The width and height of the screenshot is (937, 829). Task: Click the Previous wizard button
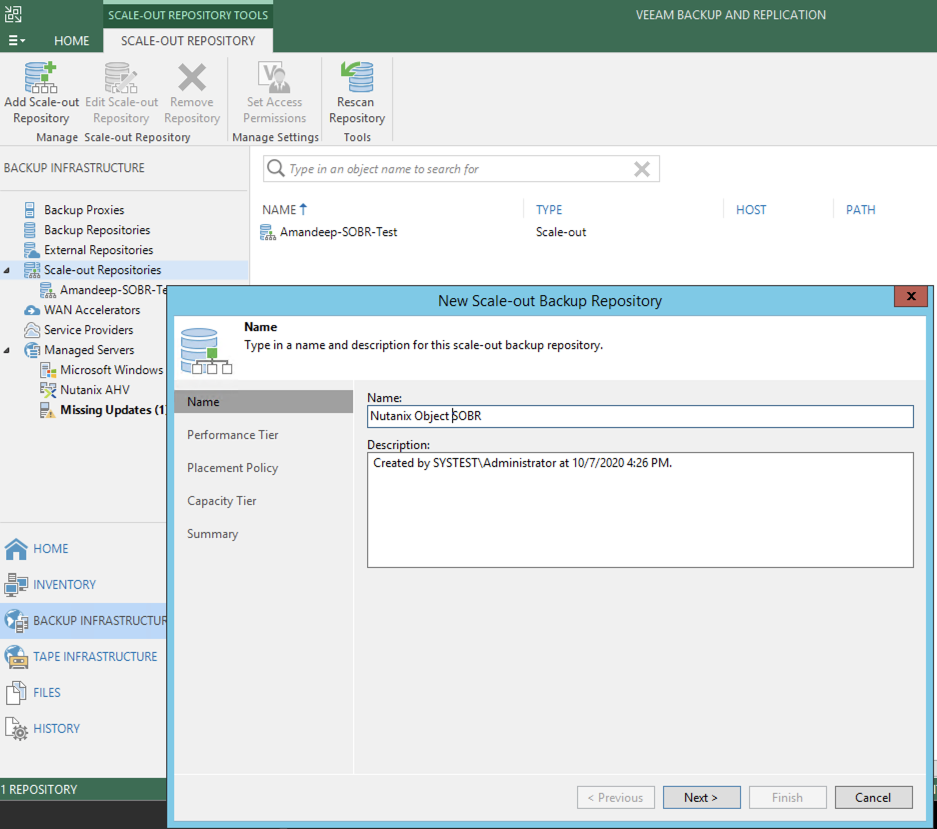[x=616, y=797]
